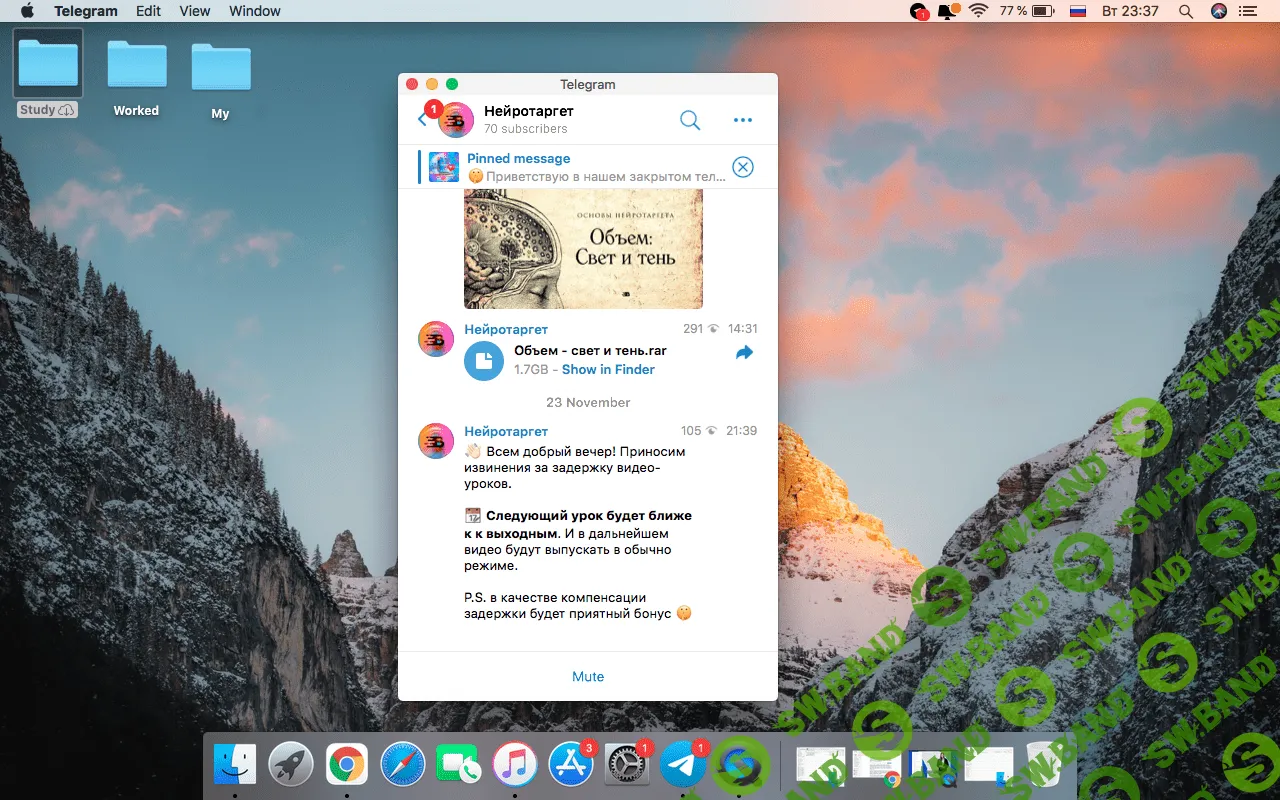Open the App Store from dock
1280x800 pixels.
click(571, 766)
